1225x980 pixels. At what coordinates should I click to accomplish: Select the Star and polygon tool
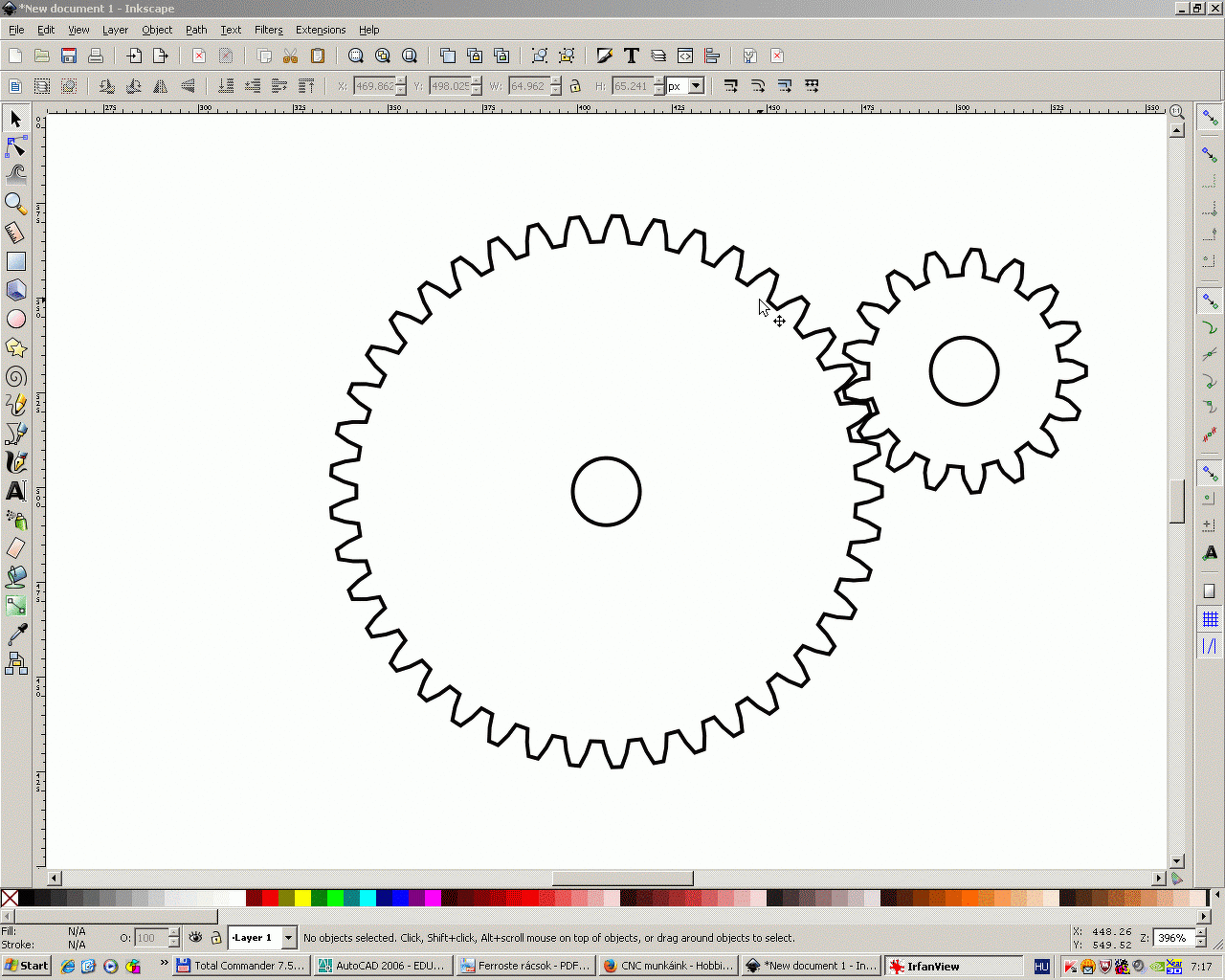[x=16, y=347]
